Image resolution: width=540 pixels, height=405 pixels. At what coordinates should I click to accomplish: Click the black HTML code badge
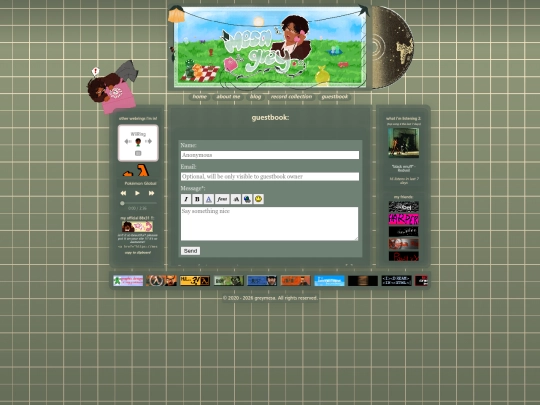[x=396, y=281]
